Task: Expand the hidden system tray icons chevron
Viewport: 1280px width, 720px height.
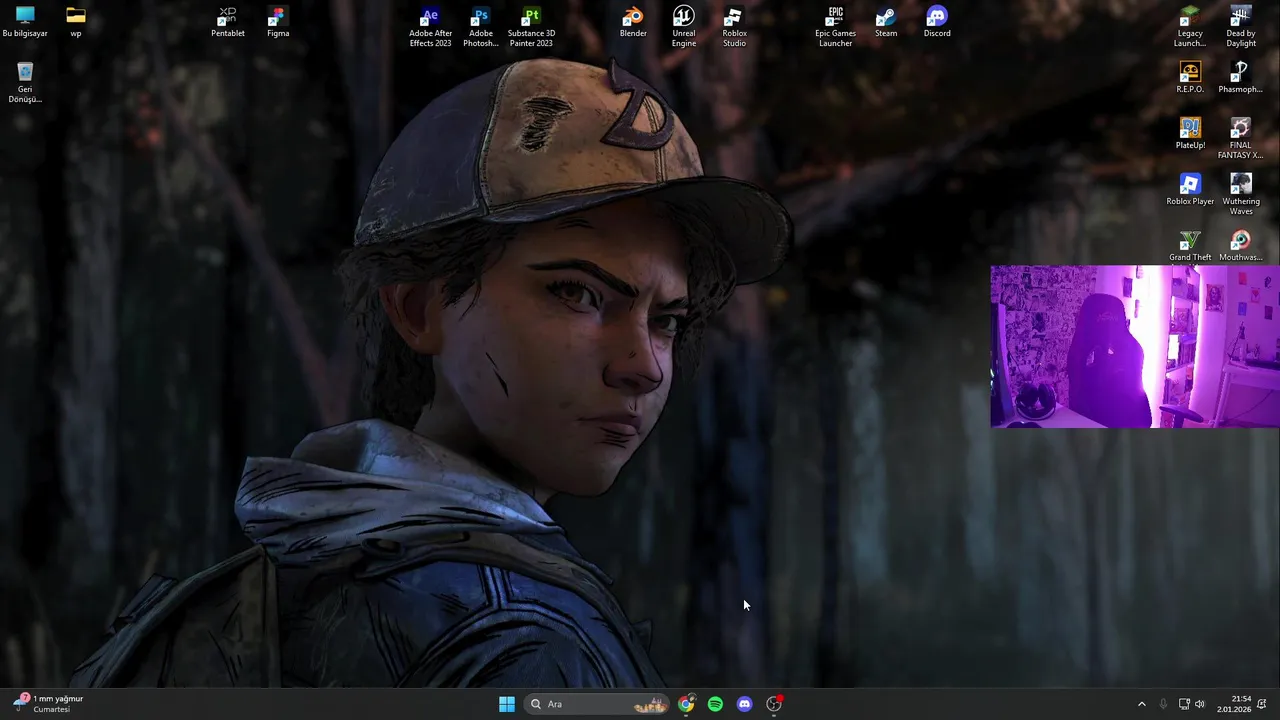Action: click(1142, 704)
